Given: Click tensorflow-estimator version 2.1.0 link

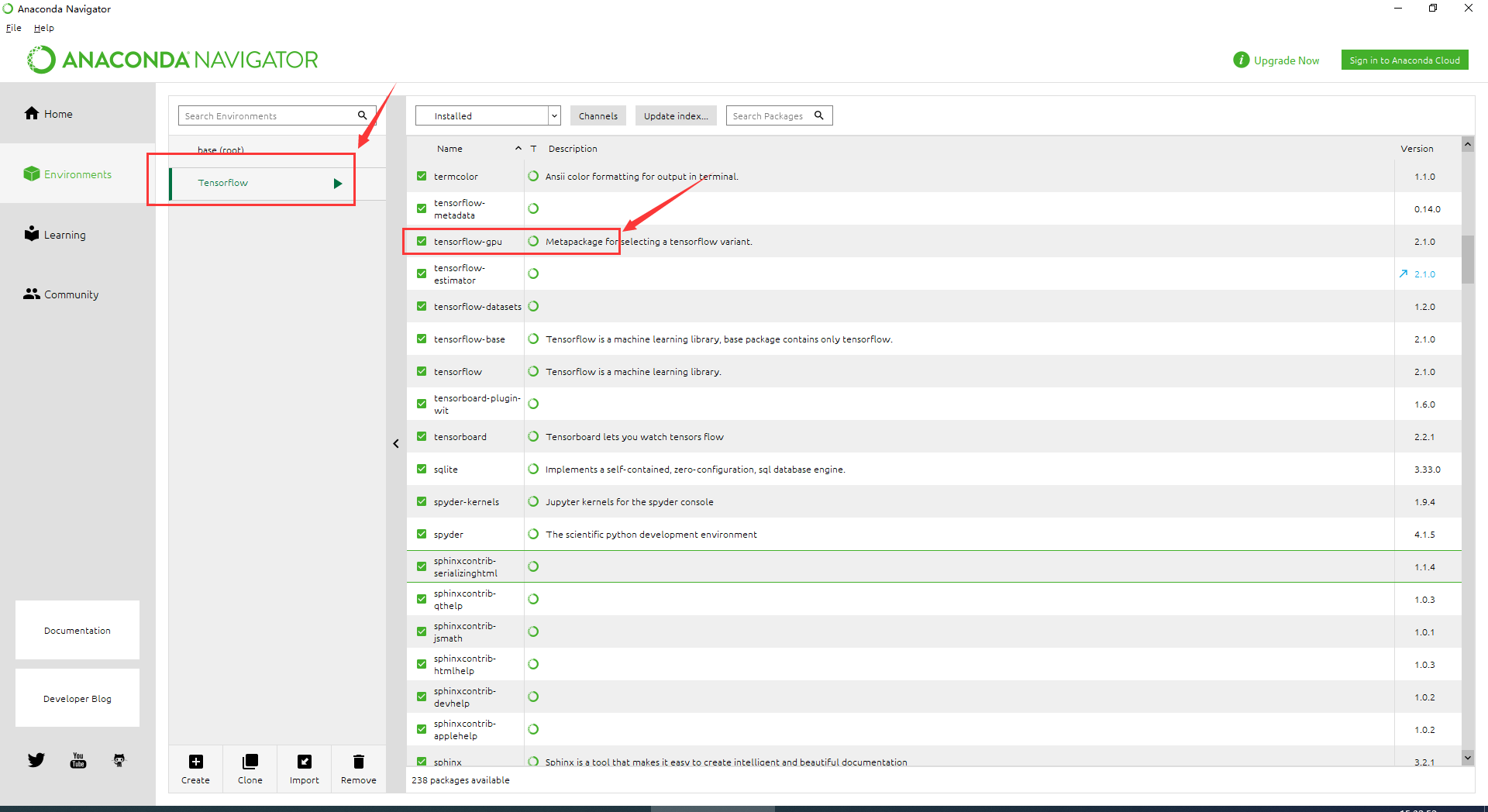Looking at the screenshot, I should pyautogui.click(x=1424, y=274).
